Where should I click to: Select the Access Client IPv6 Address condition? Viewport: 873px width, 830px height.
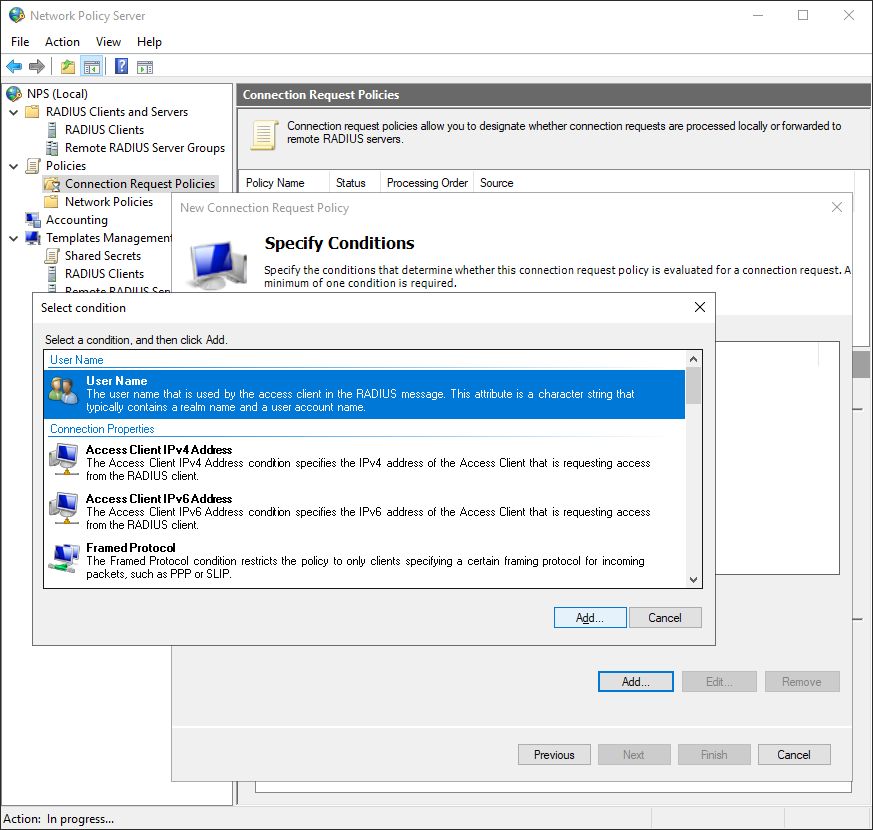click(x=365, y=512)
